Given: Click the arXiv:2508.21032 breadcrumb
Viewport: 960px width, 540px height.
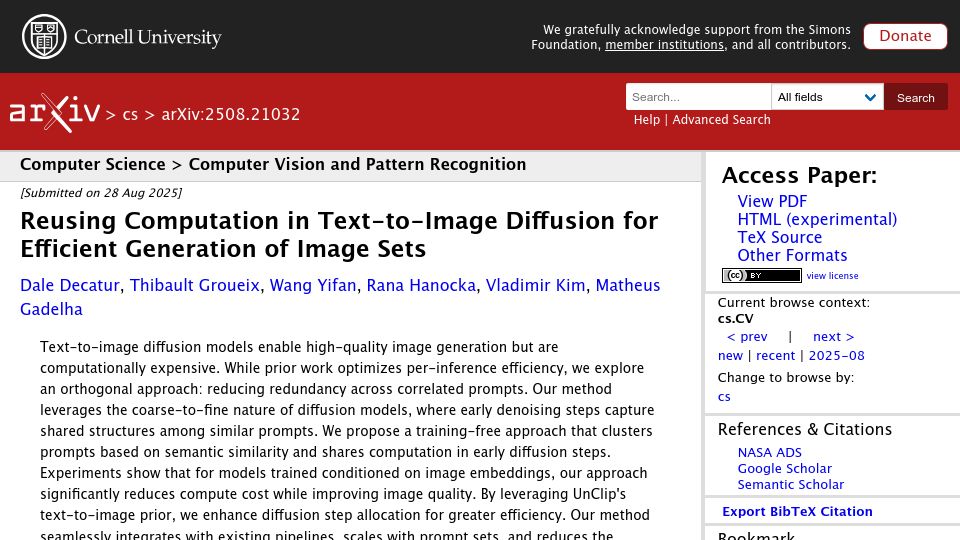Looking at the screenshot, I should 231,114.
